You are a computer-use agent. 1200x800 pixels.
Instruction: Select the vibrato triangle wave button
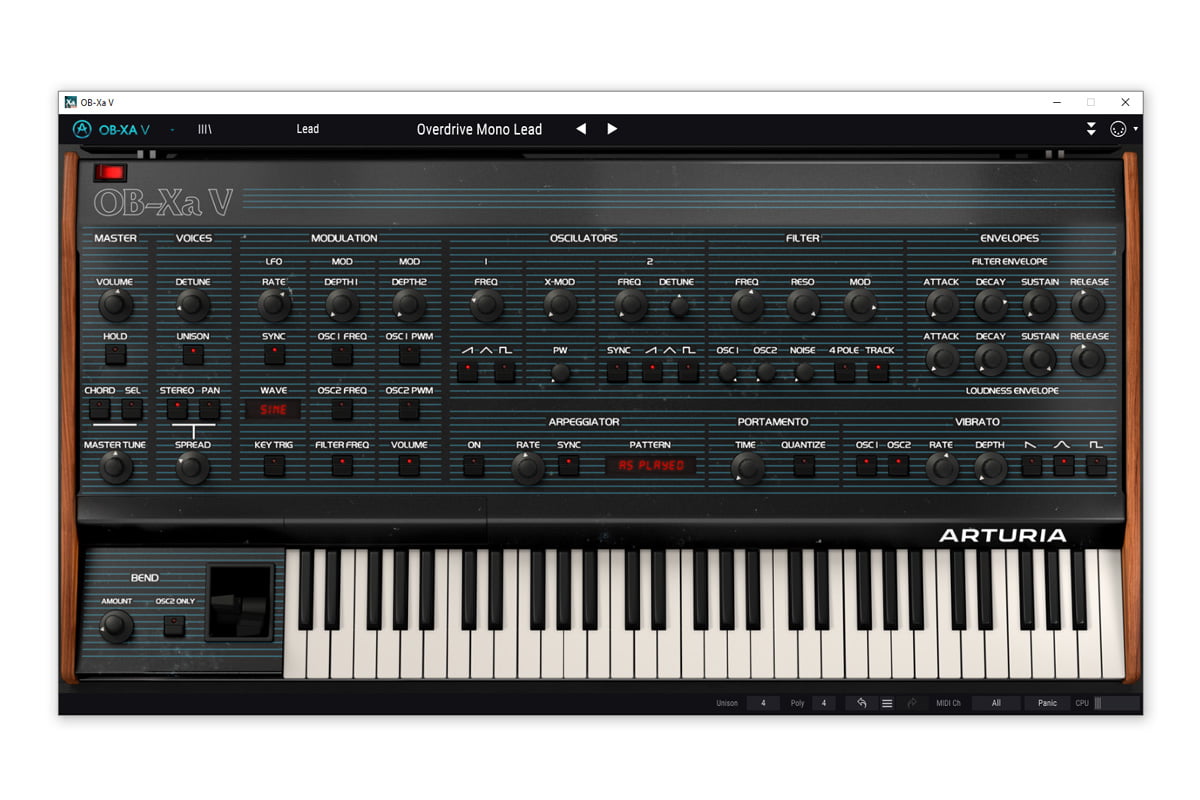point(1064,465)
